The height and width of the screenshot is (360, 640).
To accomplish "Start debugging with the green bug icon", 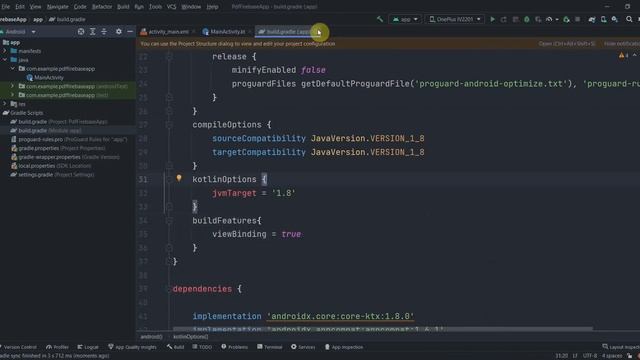I will (x=527, y=19).
